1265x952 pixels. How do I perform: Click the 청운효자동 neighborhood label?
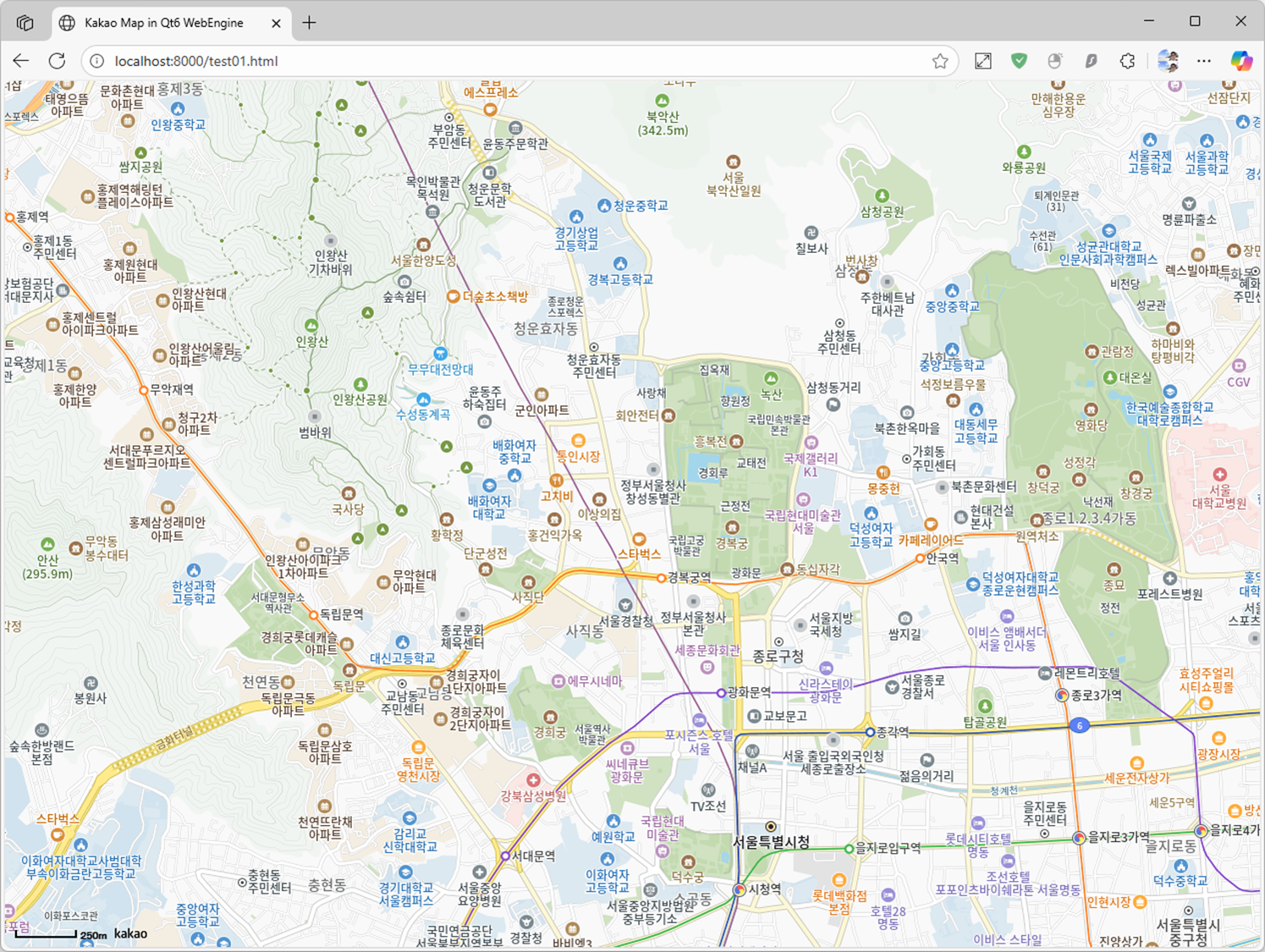[x=546, y=328]
